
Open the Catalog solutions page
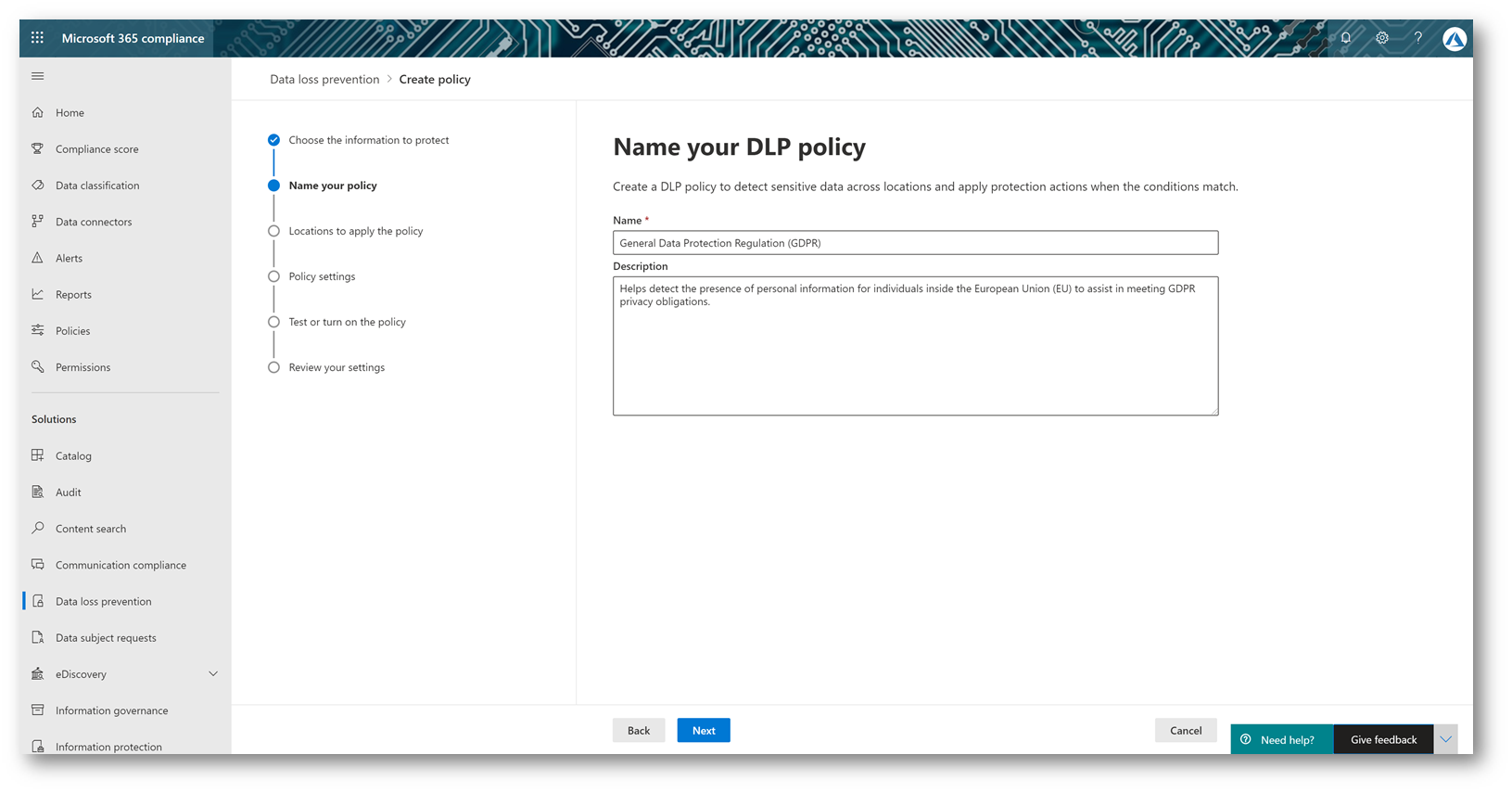pos(73,455)
